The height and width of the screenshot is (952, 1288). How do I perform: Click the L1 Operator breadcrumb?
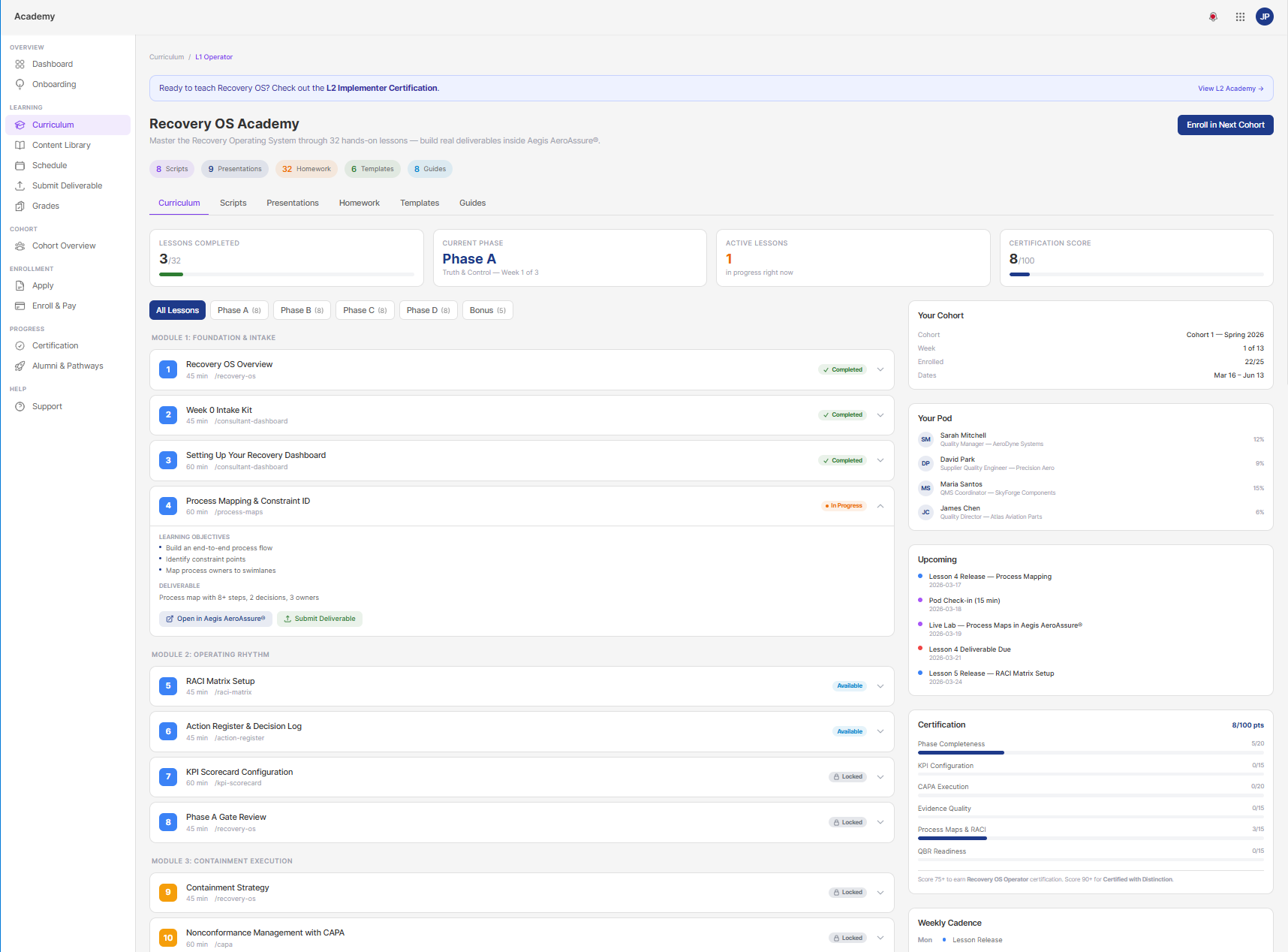214,57
